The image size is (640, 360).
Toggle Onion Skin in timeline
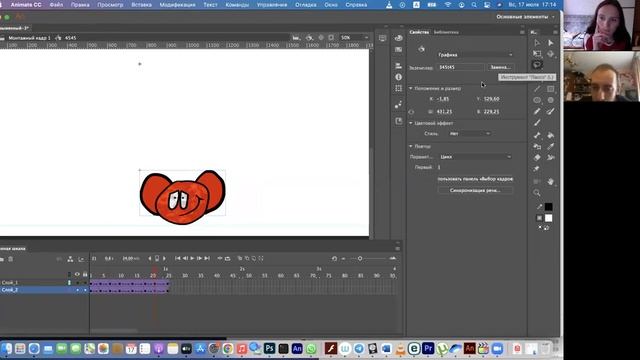coord(240,258)
